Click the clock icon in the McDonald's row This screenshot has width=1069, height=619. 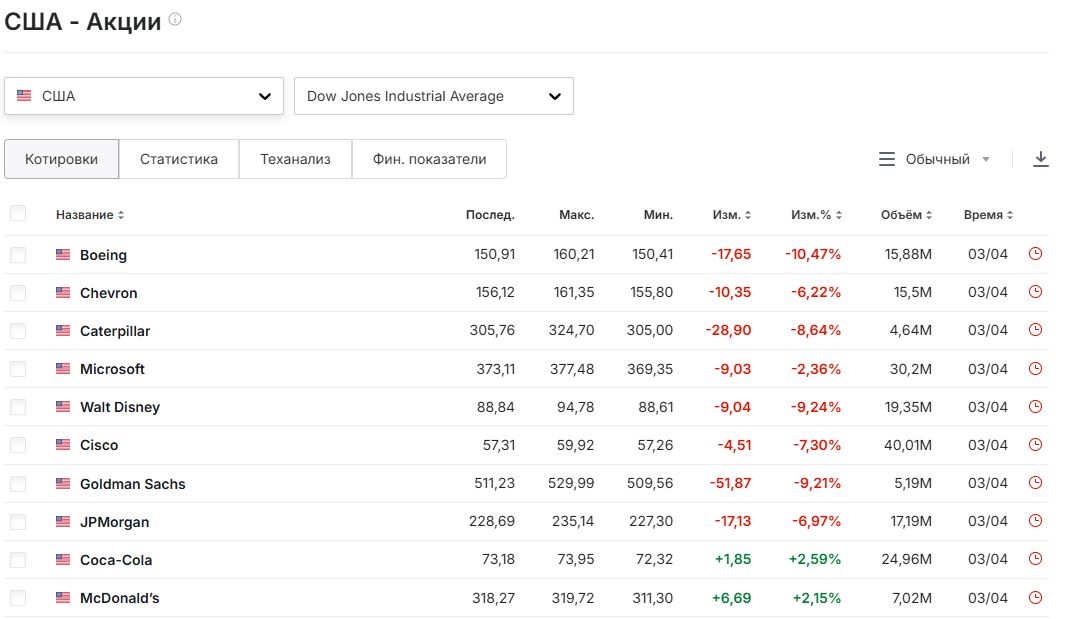pyautogui.click(x=1035, y=598)
